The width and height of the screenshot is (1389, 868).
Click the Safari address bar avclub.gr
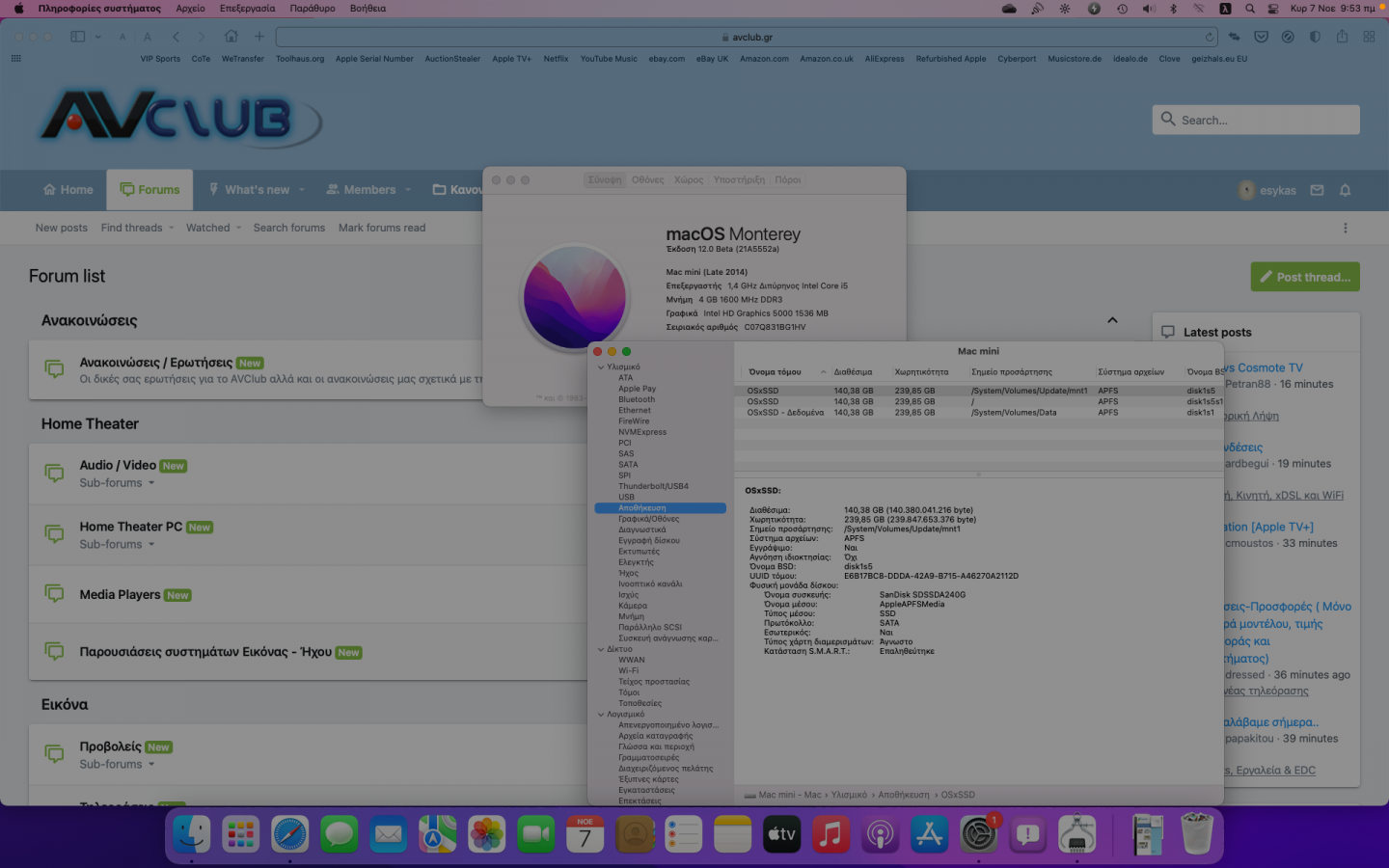point(748,37)
